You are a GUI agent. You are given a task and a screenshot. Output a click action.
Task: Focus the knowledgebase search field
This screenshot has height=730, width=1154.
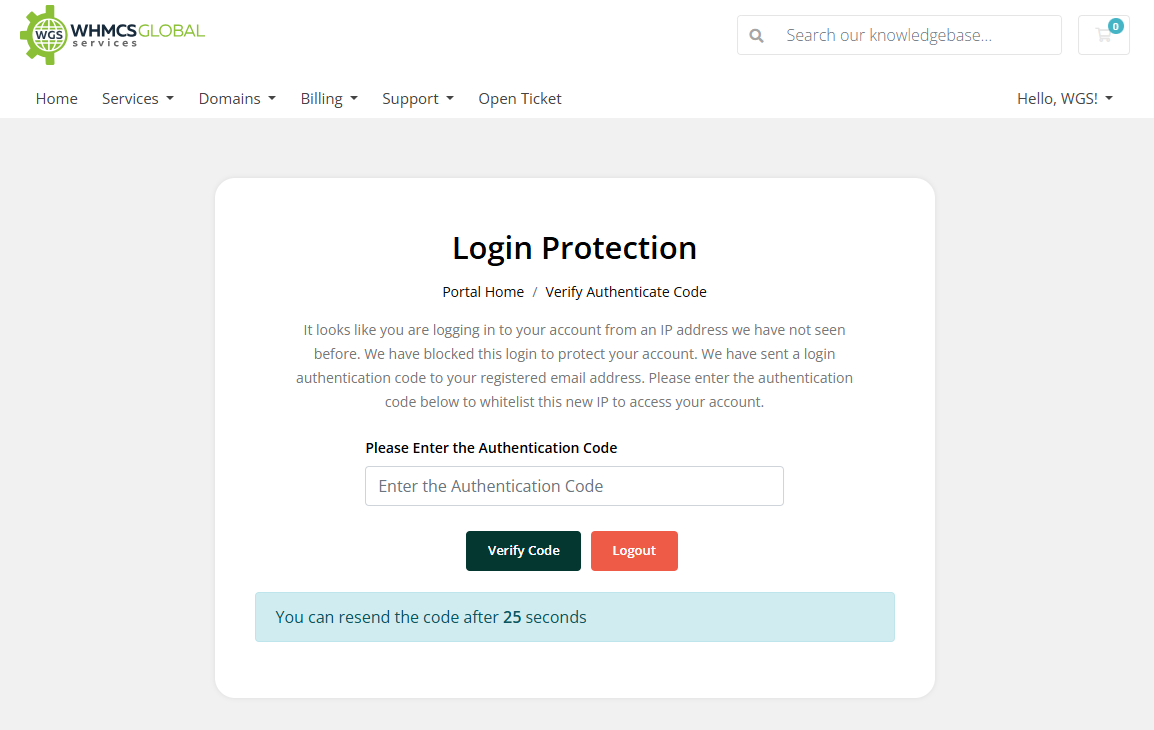[915, 36]
